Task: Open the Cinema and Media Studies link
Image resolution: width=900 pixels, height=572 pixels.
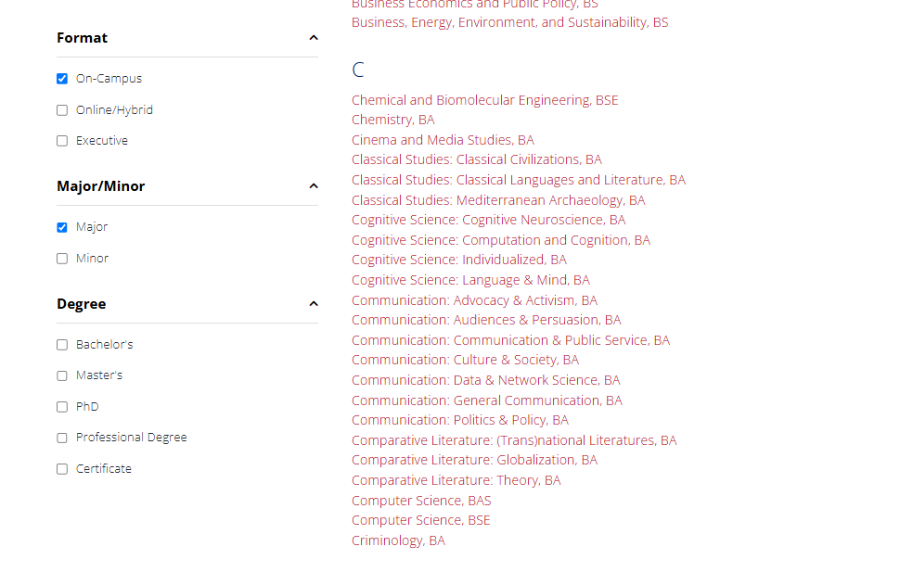Action: pyautogui.click(x=443, y=140)
